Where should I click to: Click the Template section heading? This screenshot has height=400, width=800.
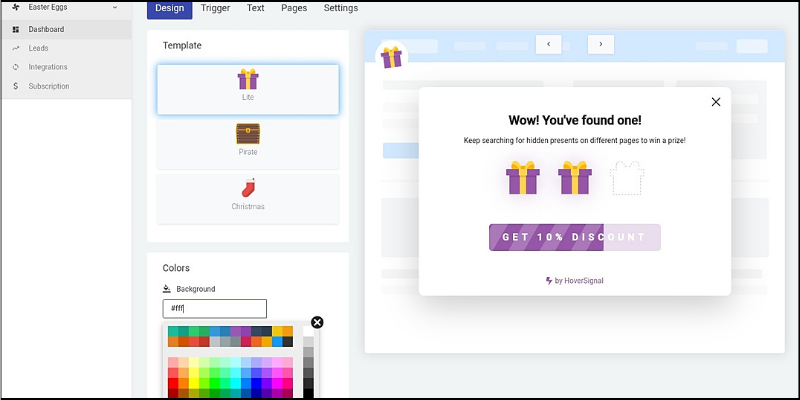coord(182,45)
